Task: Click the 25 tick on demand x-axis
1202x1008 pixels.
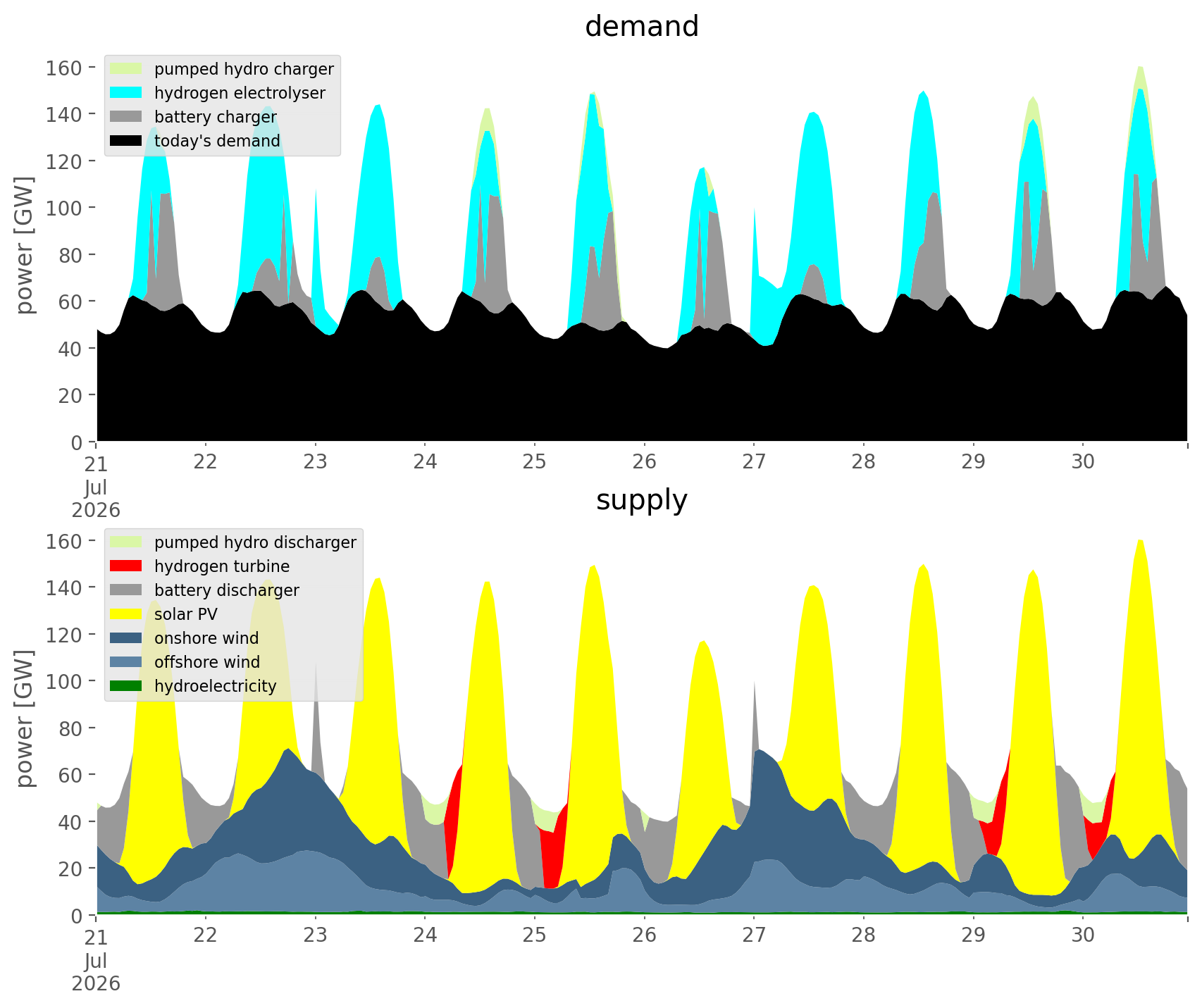Action: [535, 462]
